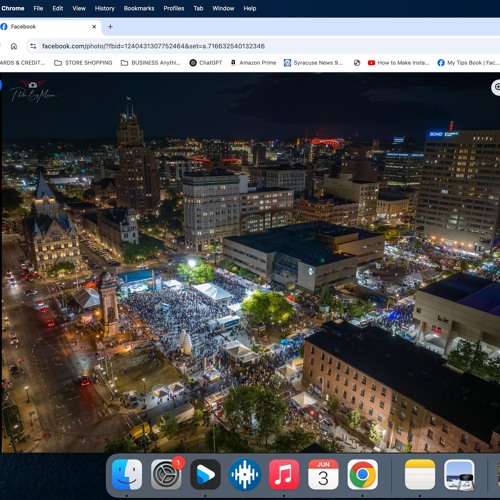View site information icon in address bar
500x500 pixels.
tap(33, 46)
